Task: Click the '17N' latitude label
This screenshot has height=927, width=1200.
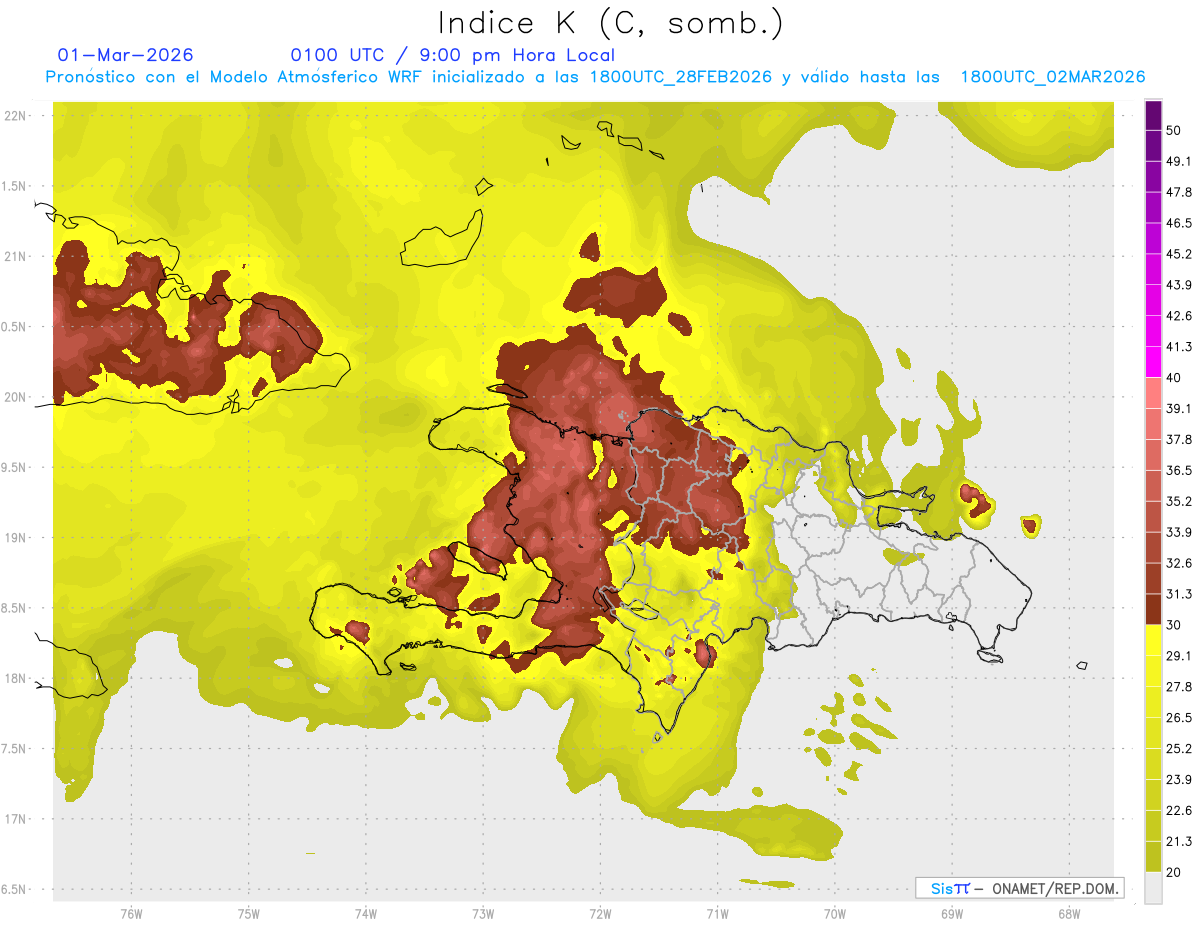Action: [14, 819]
